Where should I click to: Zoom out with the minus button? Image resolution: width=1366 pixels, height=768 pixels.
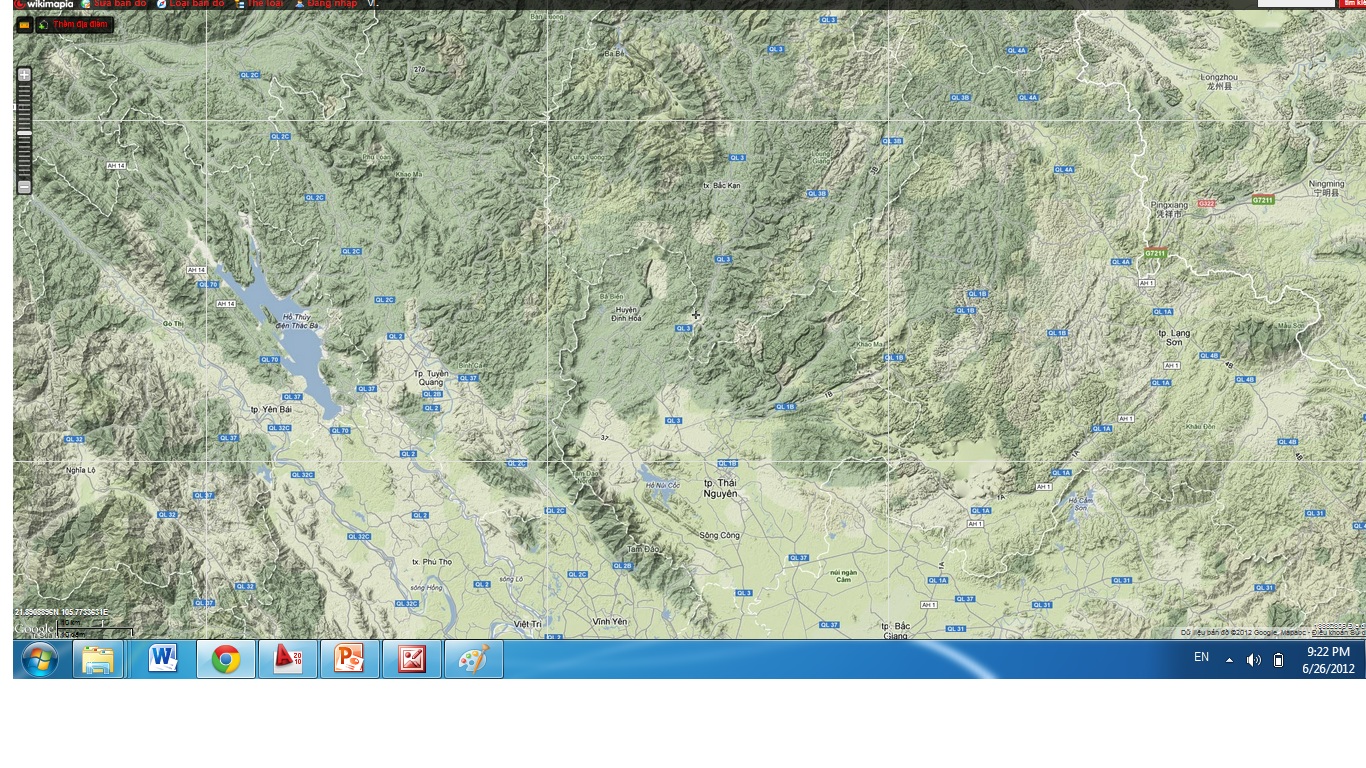pyautogui.click(x=24, y=187)
